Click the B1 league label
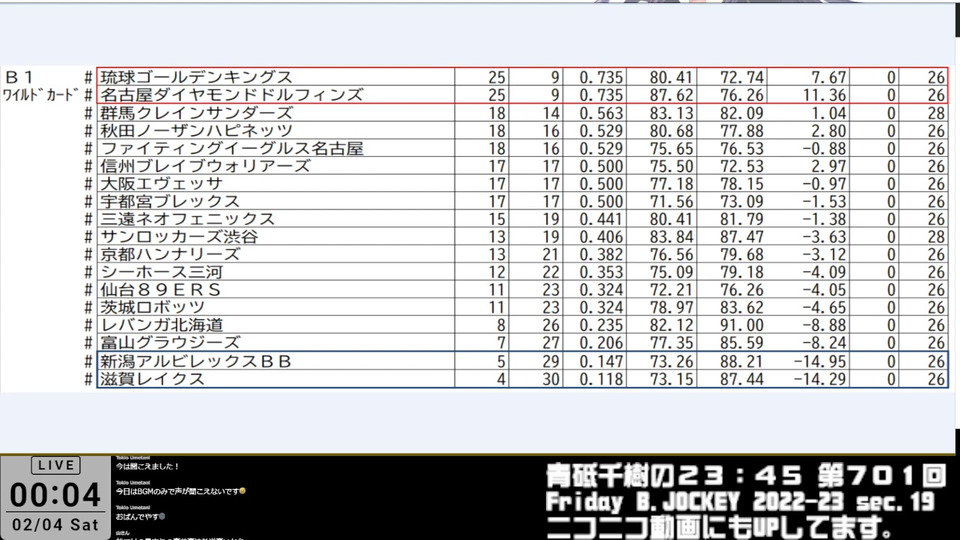The height and width of the screenshot is (540, 960). (20, 77)
